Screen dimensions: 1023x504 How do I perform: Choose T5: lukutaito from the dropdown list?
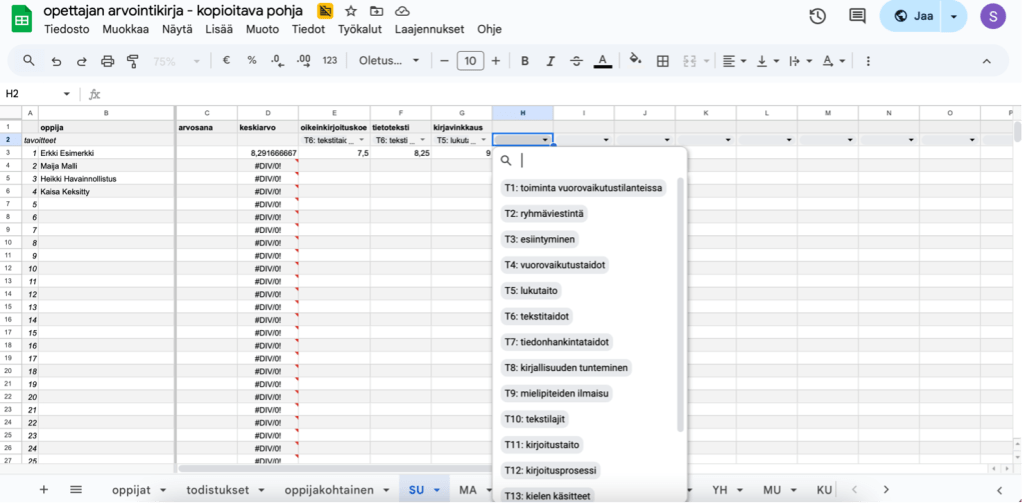(531, 291)
